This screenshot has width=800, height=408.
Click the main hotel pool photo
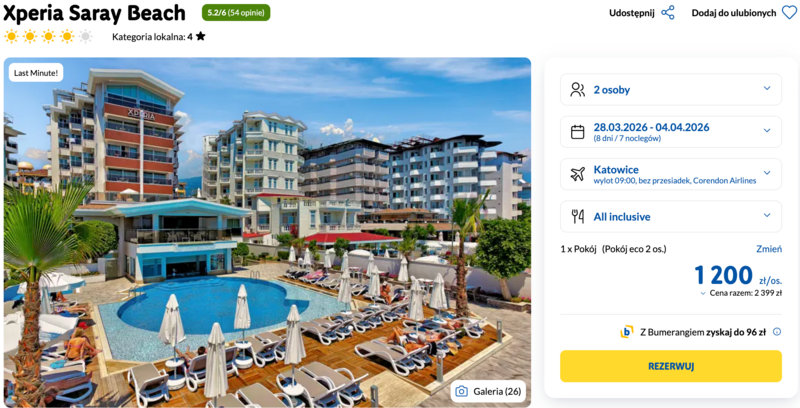267,232
